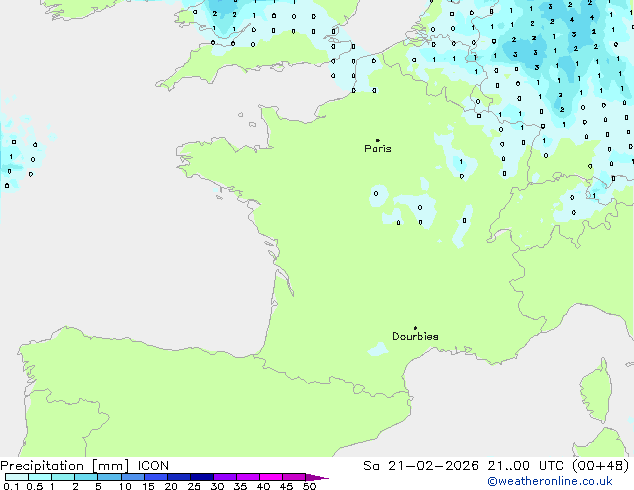Click the over-50 mm legend arrow tip

coord(317,477)
